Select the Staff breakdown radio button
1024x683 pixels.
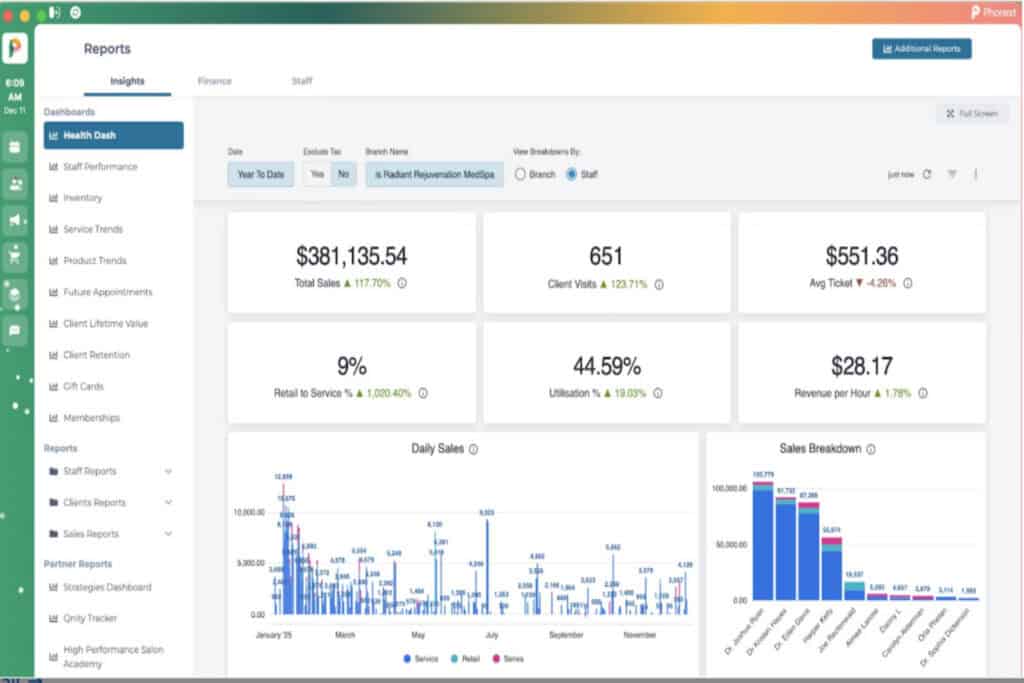pyautogui.click(x=572, y=174)
